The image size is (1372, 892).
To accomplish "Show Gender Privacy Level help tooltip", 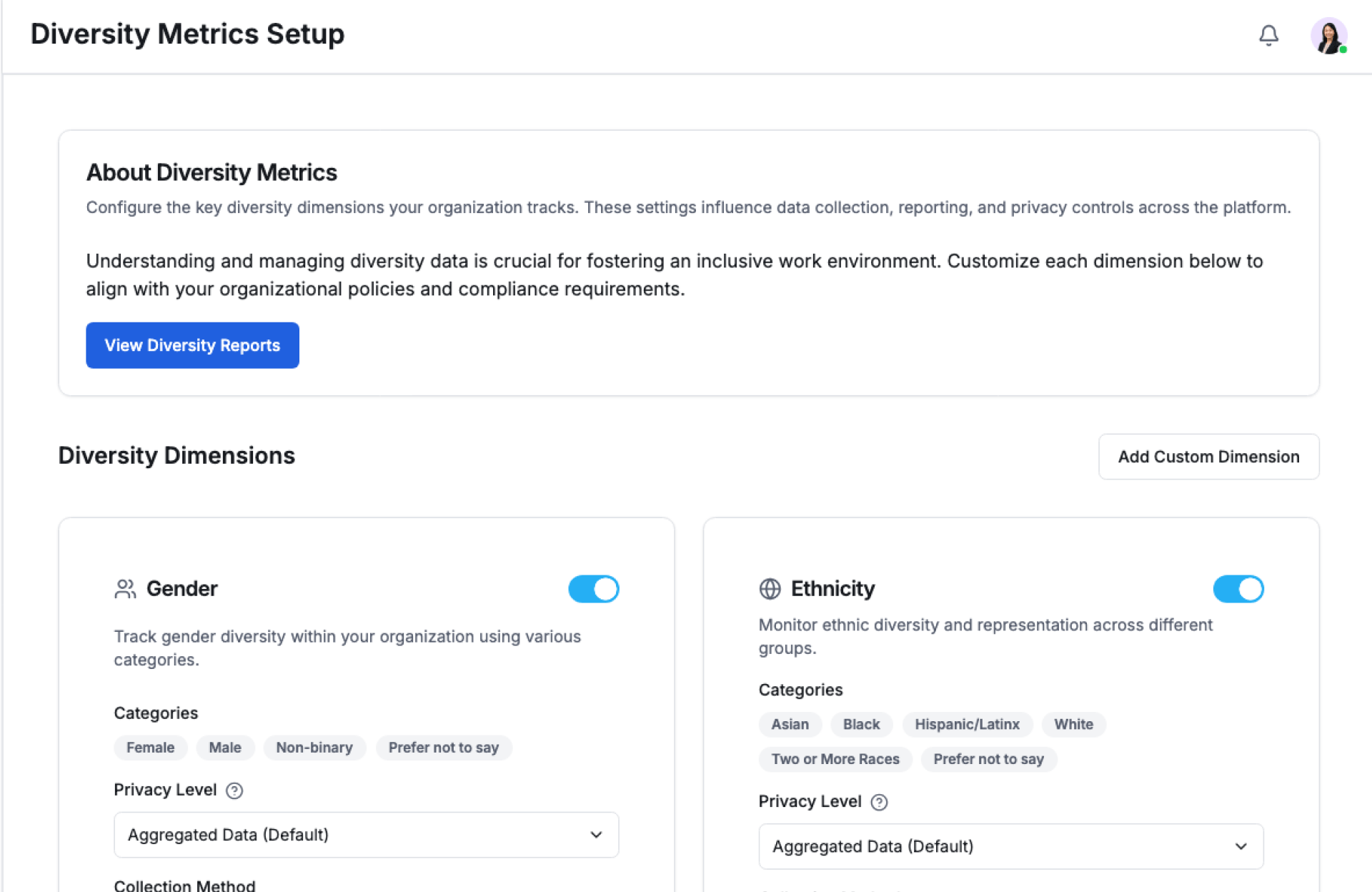I will point(234,791).
